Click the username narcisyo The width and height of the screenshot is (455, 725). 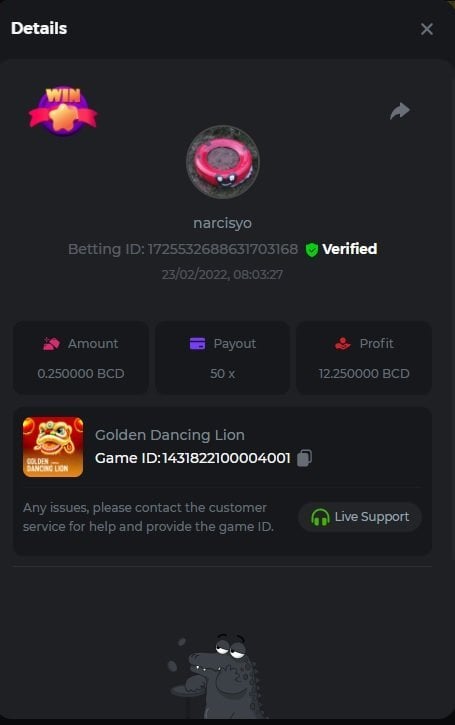pos(222,223)
